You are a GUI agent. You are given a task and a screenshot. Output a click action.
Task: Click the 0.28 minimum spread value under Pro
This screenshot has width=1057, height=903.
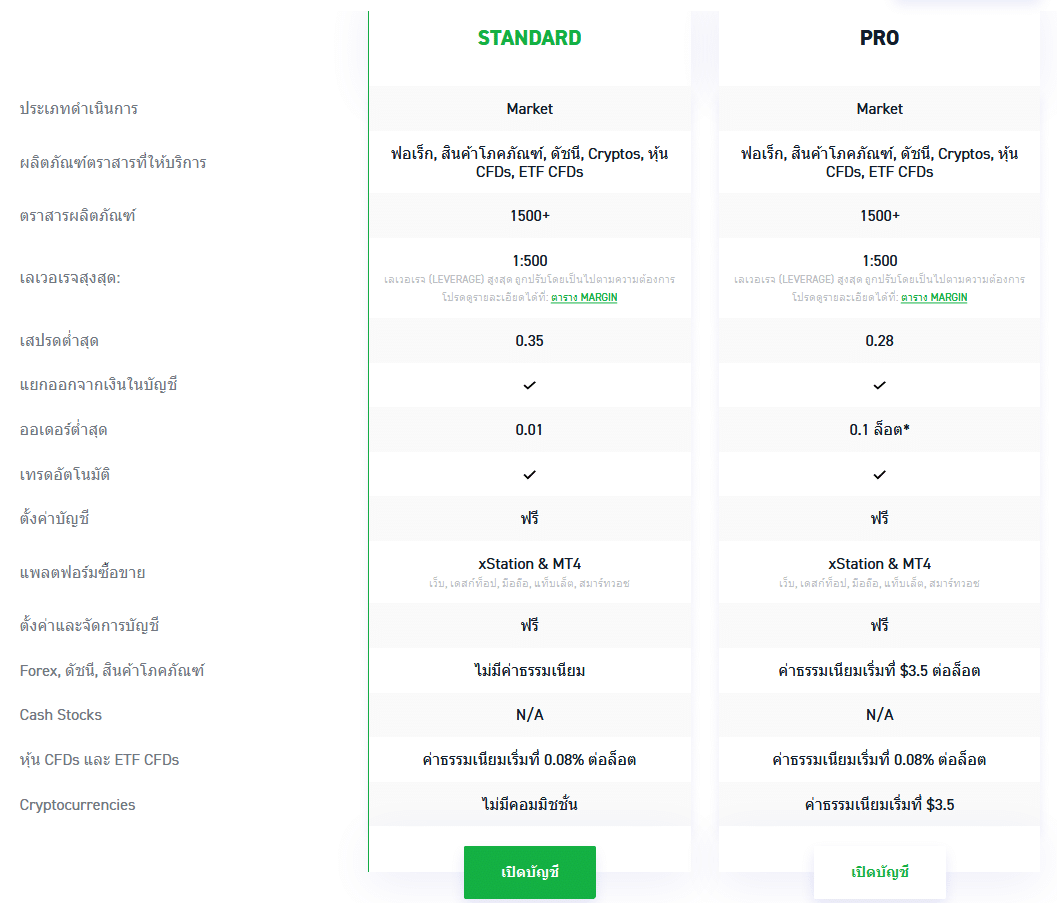[x=879, y=341]
